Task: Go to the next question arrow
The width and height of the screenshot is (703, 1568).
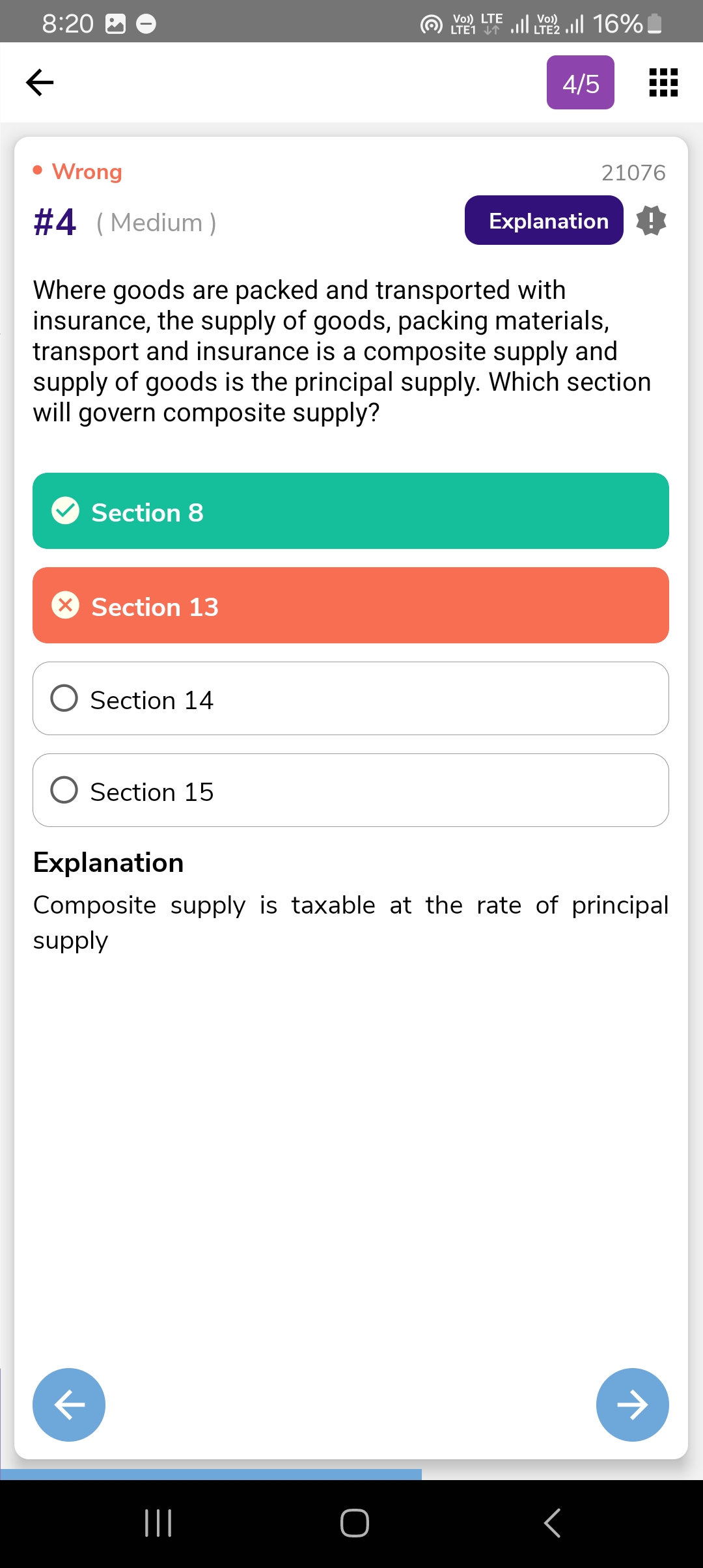Action: click(632, 1405)
